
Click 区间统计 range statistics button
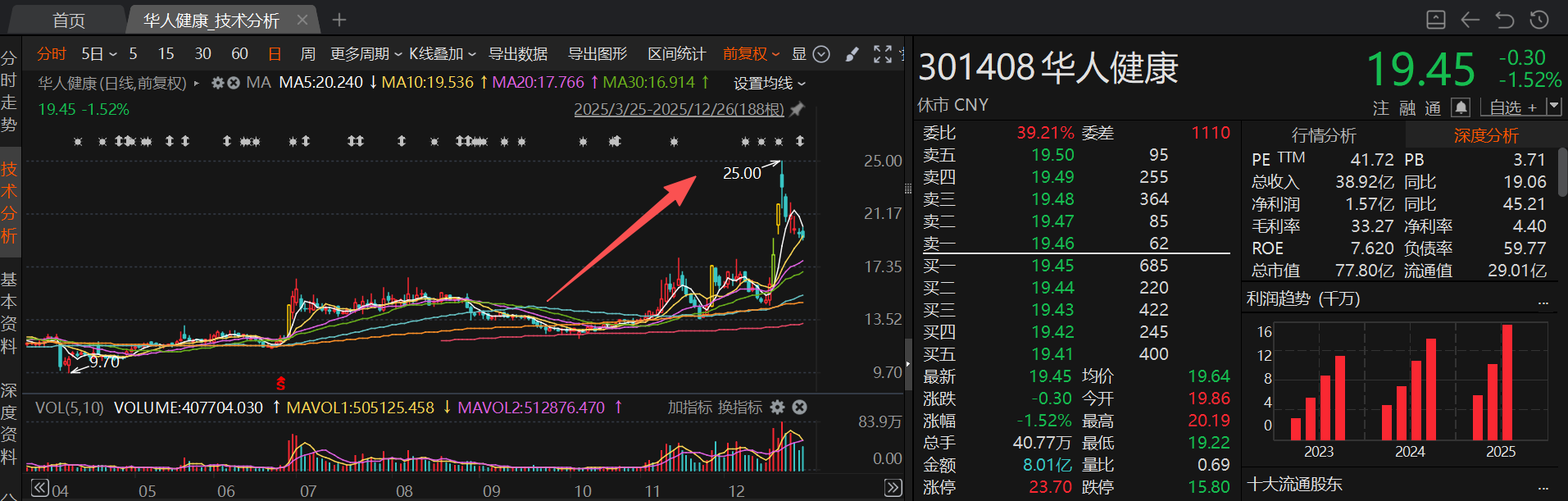tap(676, 54)
